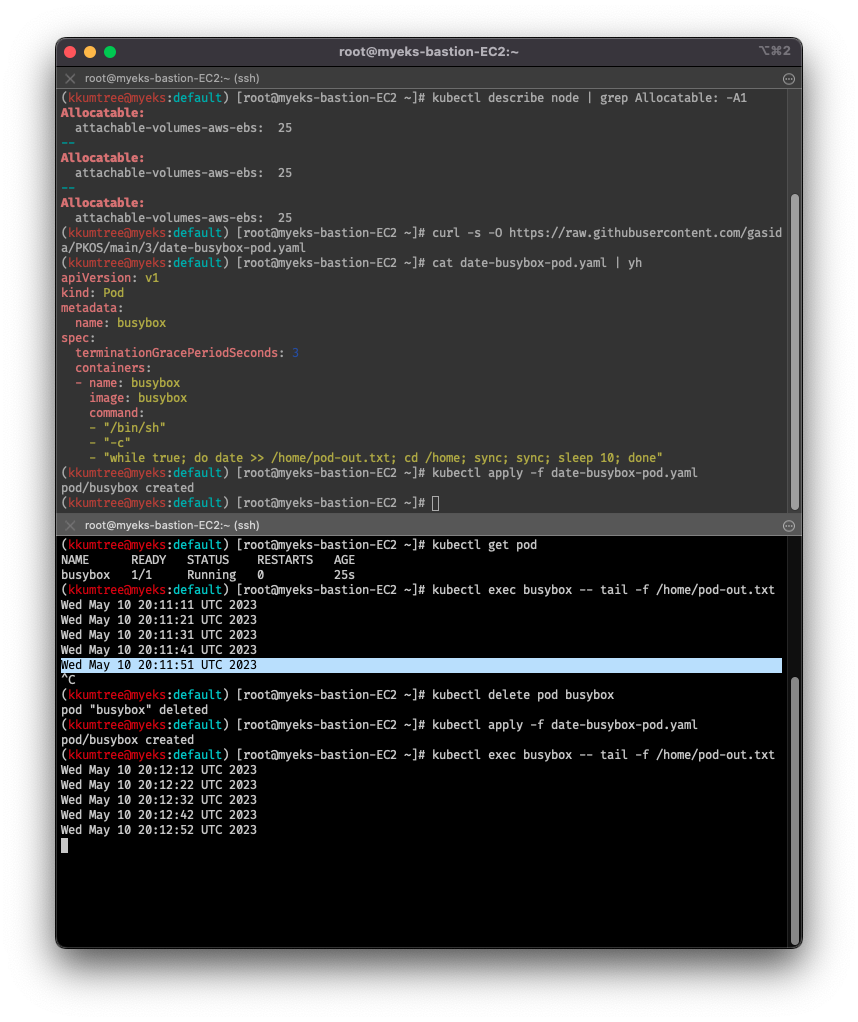858x1022 pixels.
Task: Click the 'RESTARTS' column header
Action: (285, 560)
